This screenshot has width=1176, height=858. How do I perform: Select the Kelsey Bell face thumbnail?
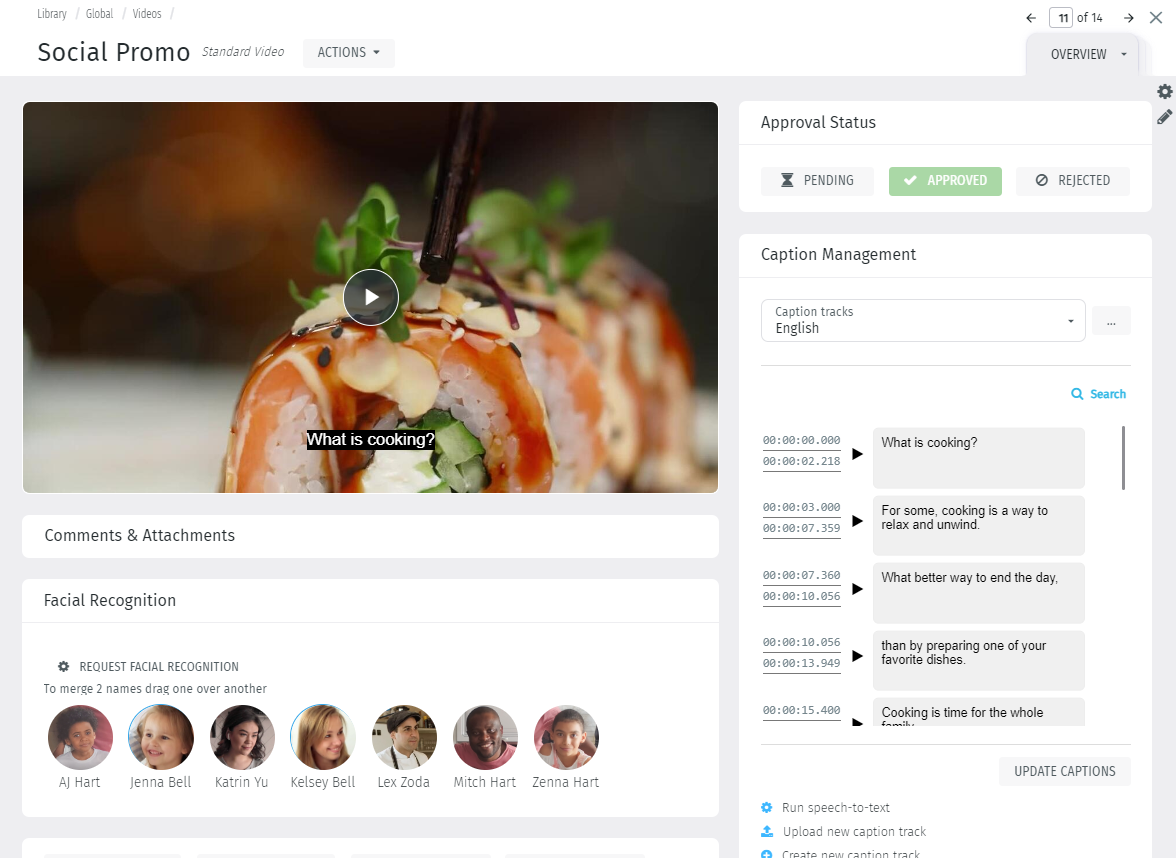point(322,737)
